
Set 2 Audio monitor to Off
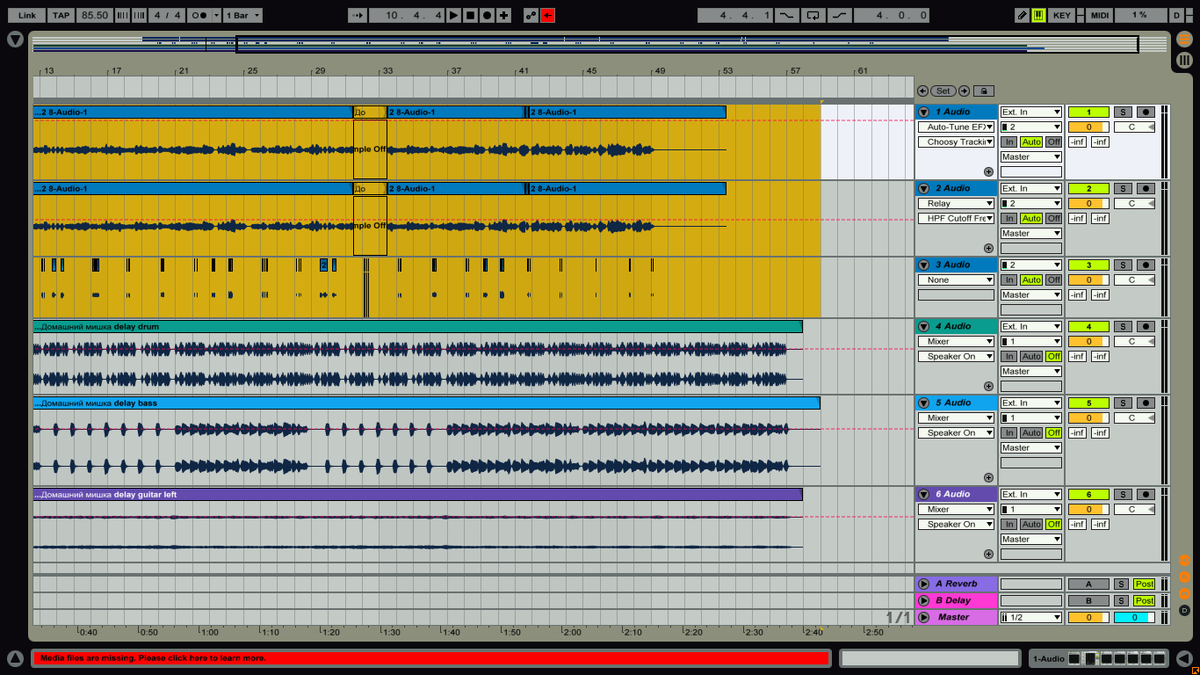pos(1054,218)
